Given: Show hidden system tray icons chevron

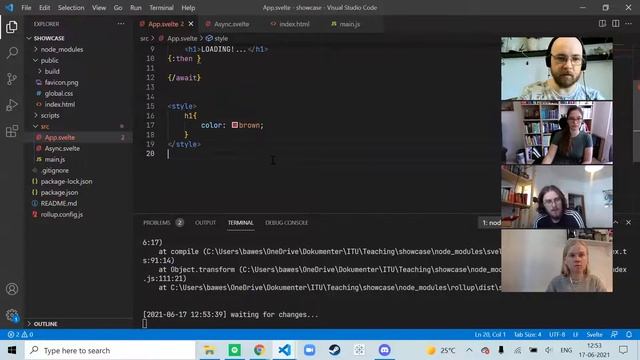Looking at the screenshot, I should point(469,350).
